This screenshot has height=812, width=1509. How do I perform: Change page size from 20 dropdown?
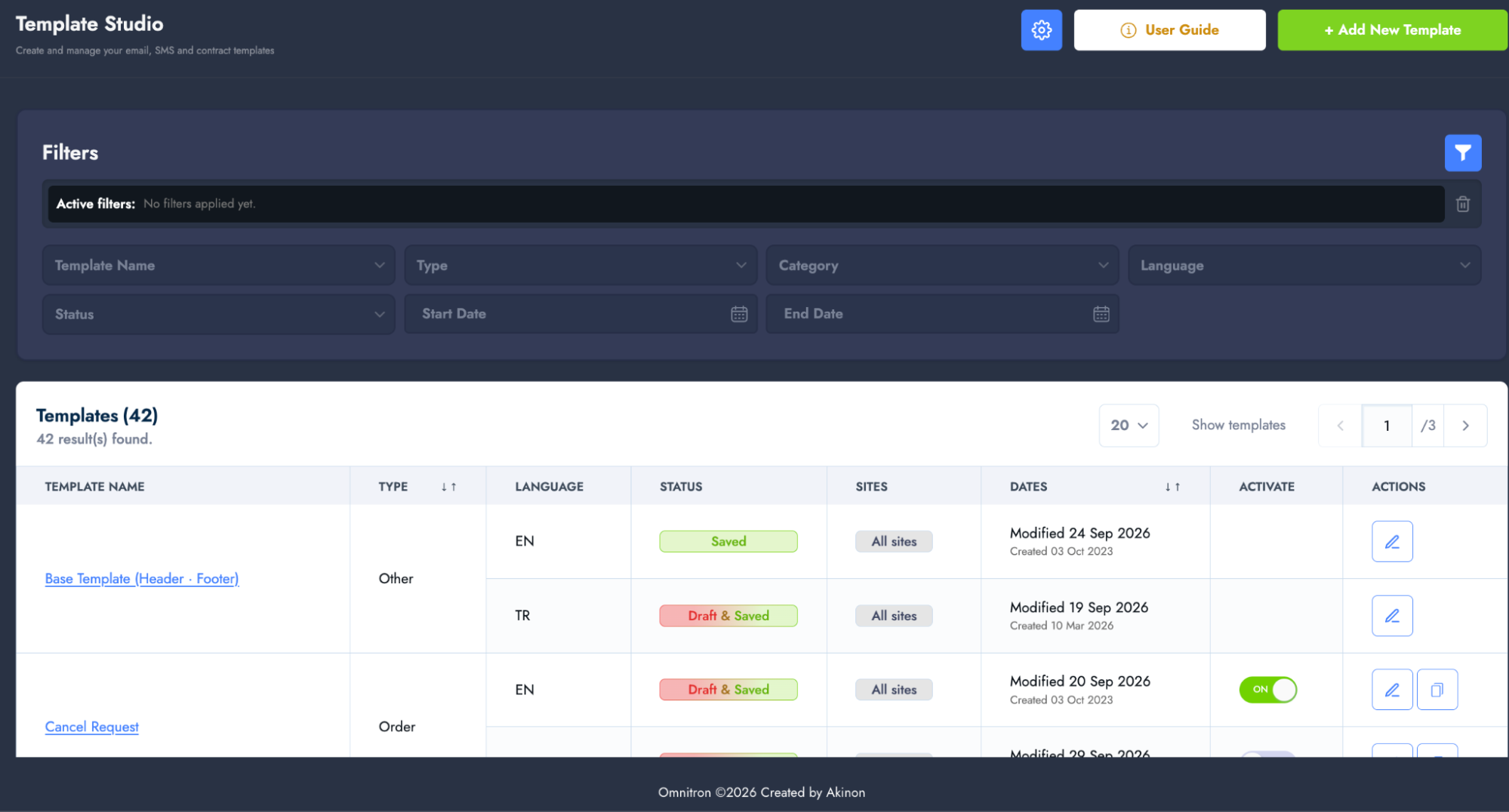[1129, 426]
